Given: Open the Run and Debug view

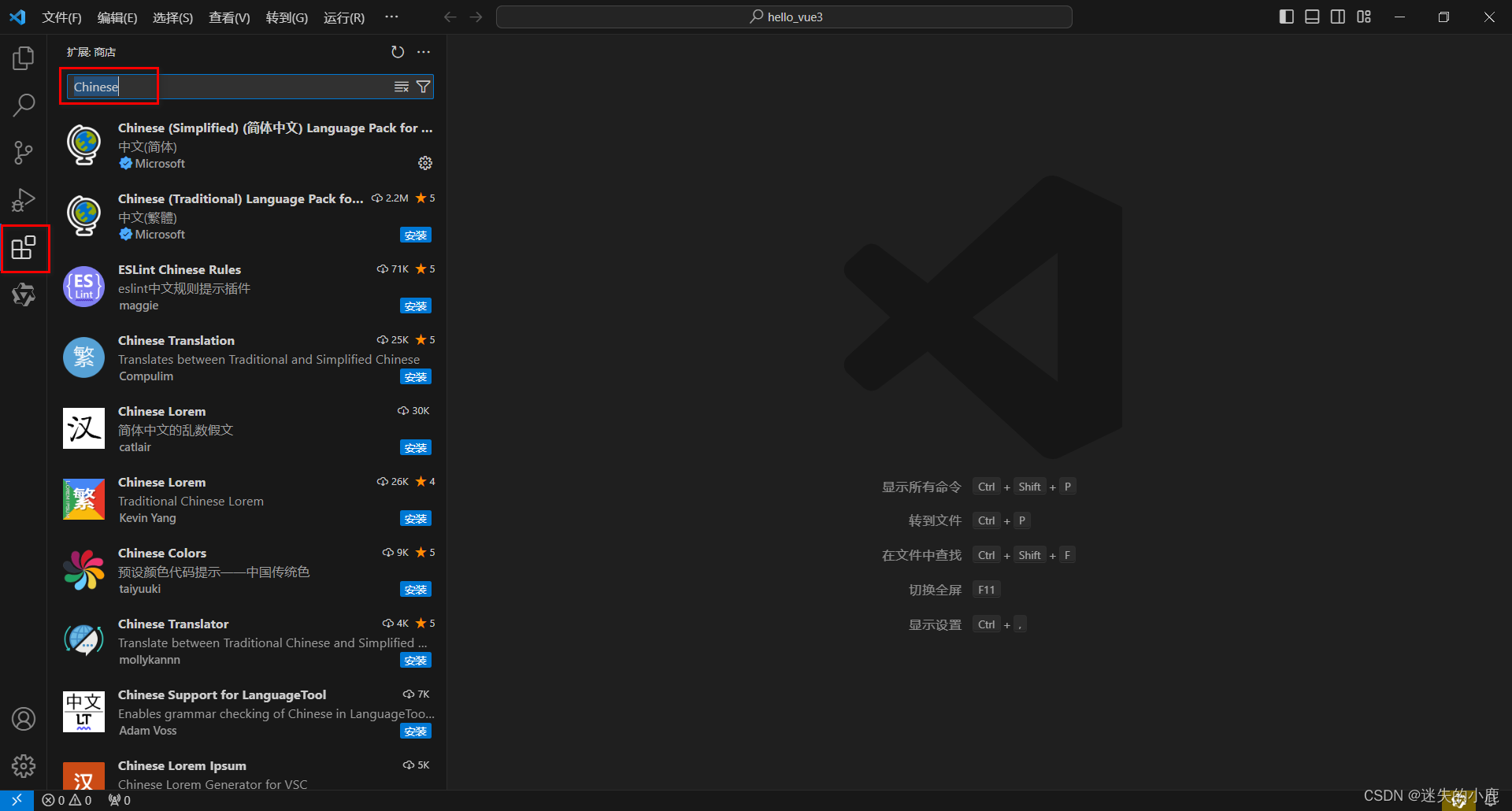Looking at the screenshot, I should (24, 200).
